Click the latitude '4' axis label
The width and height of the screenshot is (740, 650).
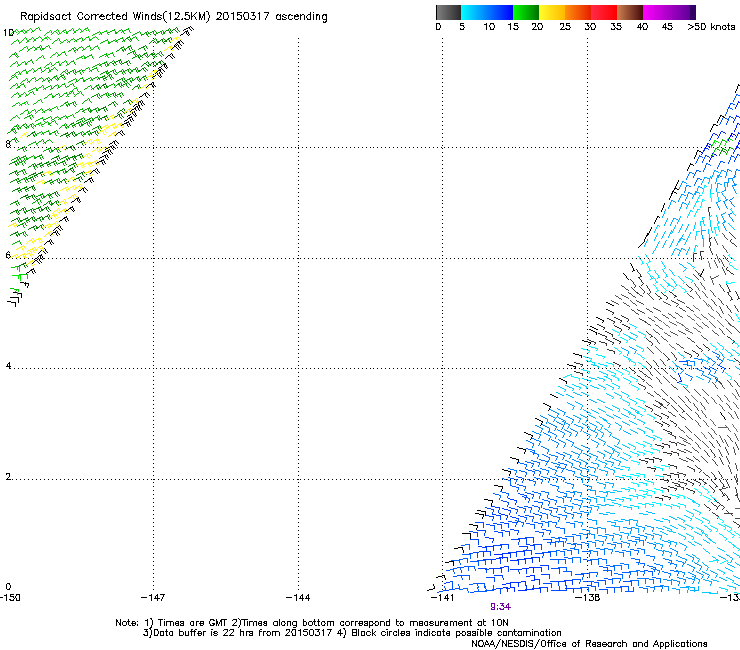click(x=8, y=366)
